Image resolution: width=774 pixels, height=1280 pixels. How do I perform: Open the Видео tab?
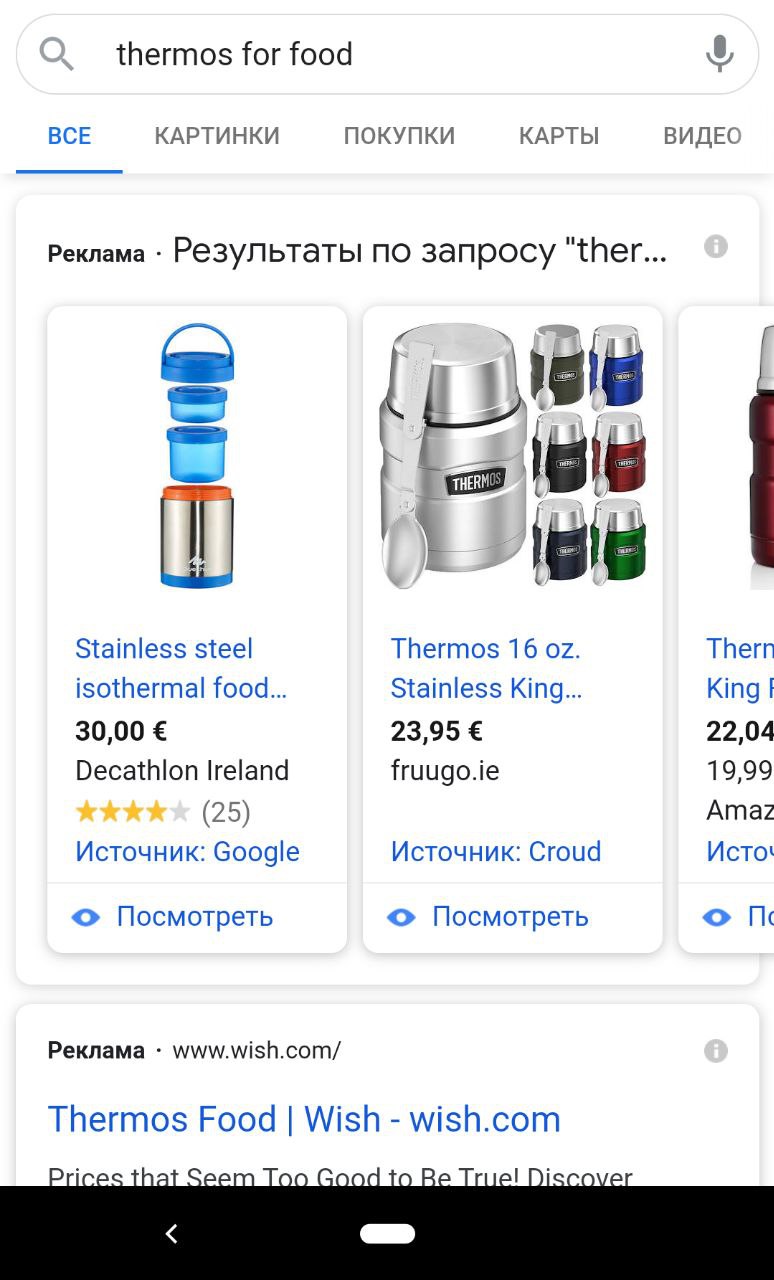click(x=702, y=136)
